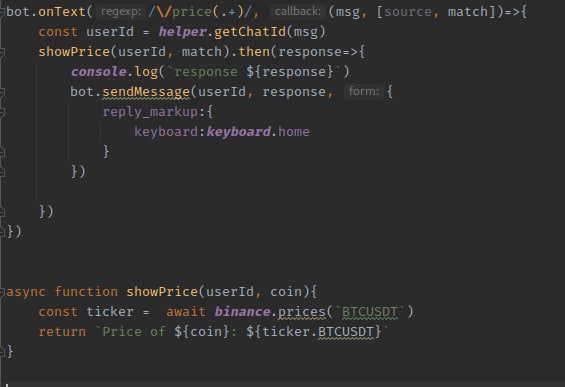Click the italic "binance" identifier
Image resolution: width=565 pixels, height=387 pixels.
coord(242,312)
